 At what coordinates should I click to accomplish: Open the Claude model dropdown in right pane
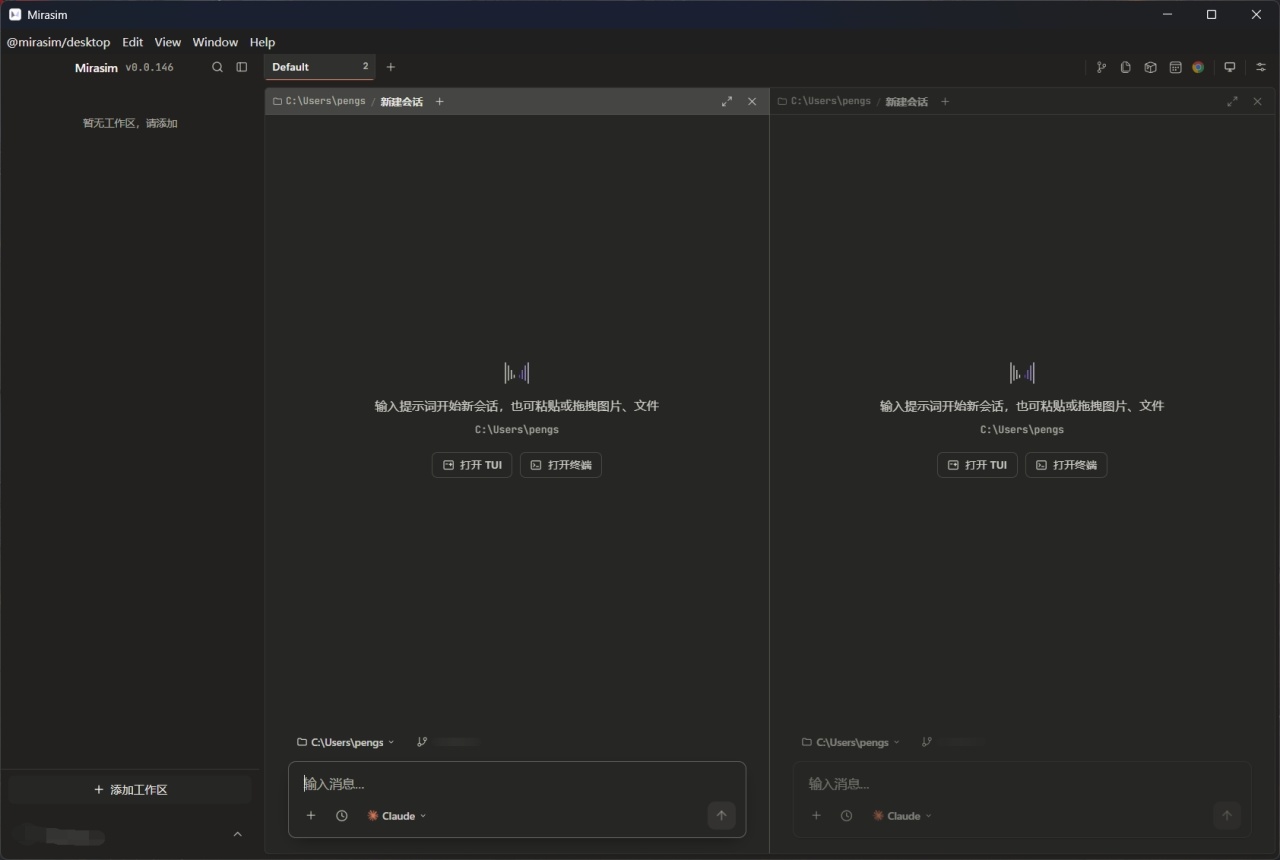tap(902, 816)
